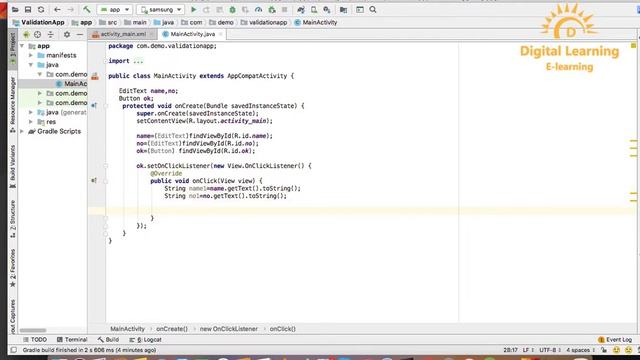640x360 pixels.
Task: Click the yellow inspection indicator square
Action: tap(633, 45)
